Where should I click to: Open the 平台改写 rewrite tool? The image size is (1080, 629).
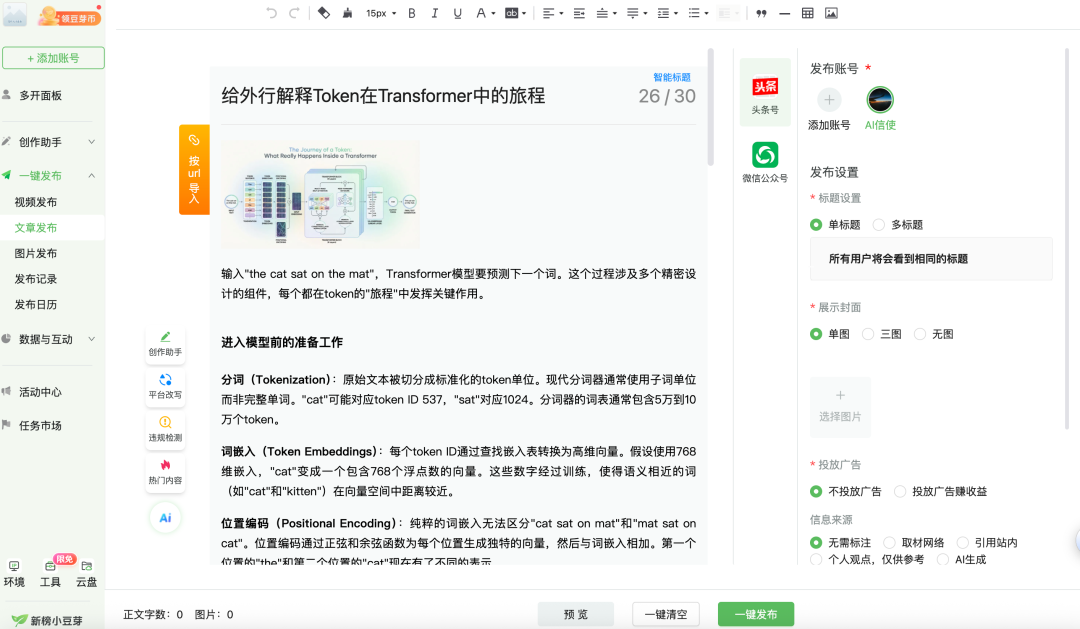pyautogui.click(x=165, y=386)
